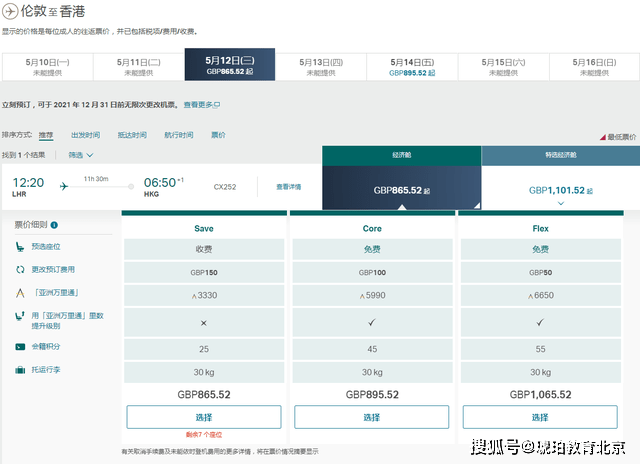Select the 5月15日(六) date tab
Viewport: 640px width, 464px height.
[x=503, y=67]
